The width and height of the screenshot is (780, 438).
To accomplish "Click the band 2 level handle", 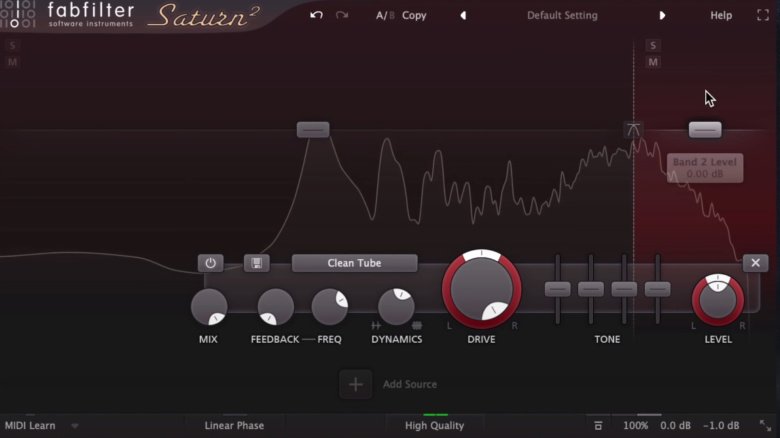I will pyautogui.click(x=705, y=130).
